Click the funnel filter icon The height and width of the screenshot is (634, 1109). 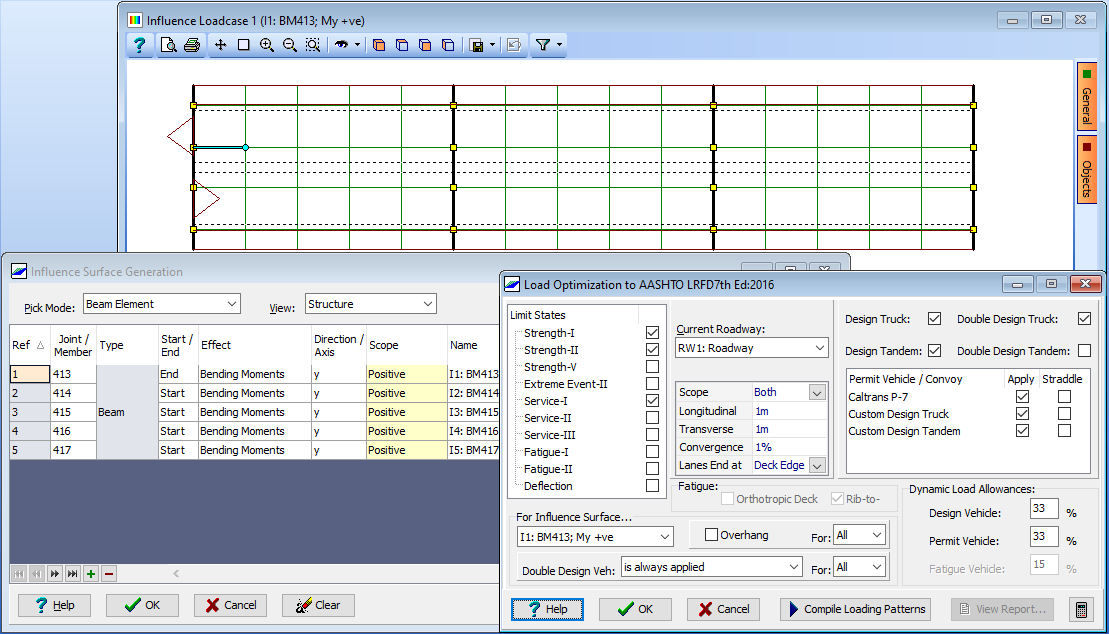coord(542,45)
